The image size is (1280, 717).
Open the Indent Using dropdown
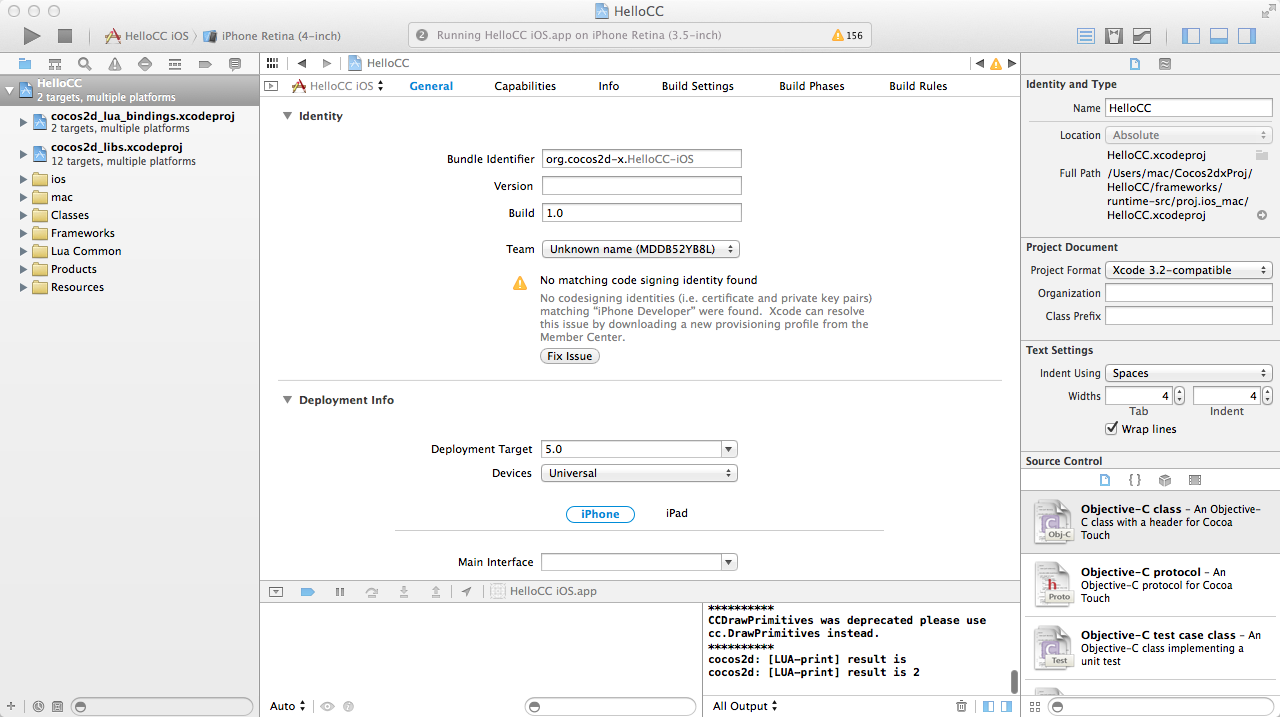click(x=1189, y=373)
